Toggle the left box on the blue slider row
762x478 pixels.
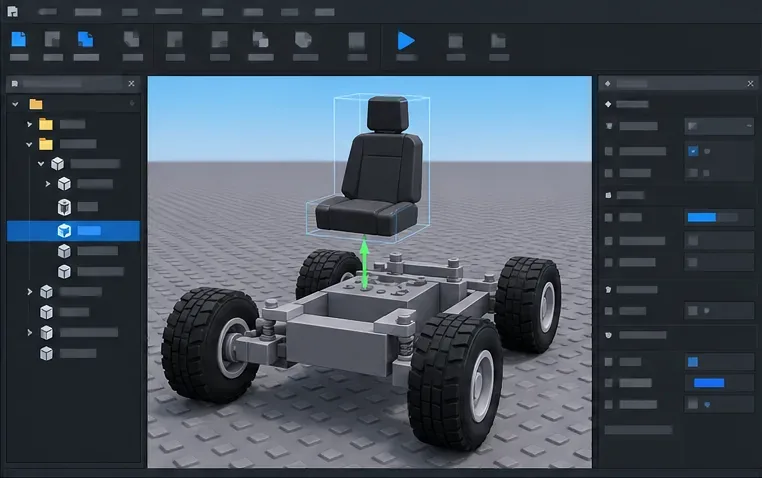[608, 217]
